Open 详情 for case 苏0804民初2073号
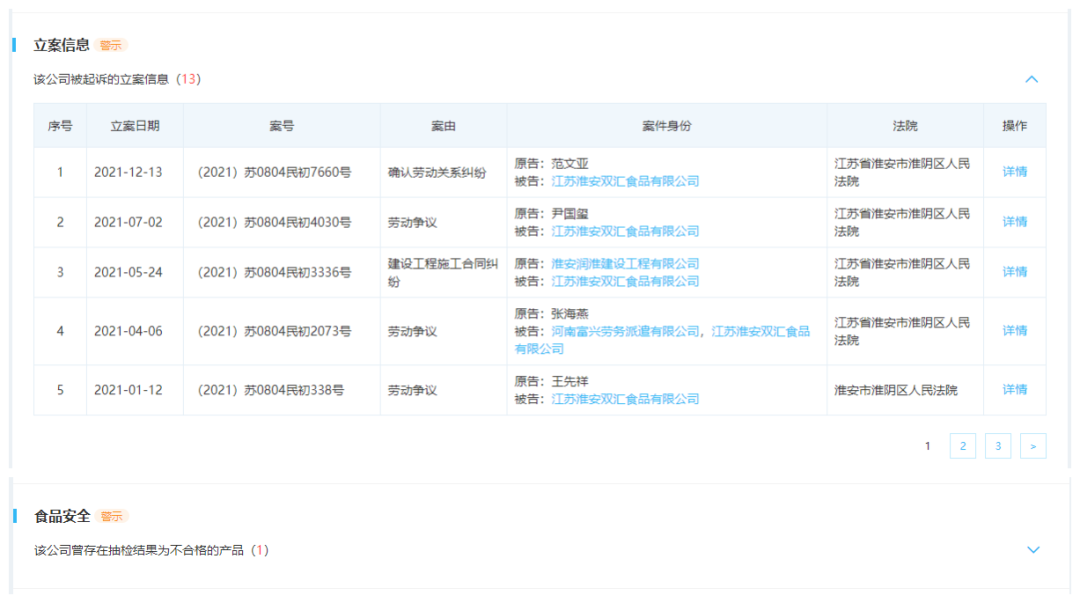1080x603 pixels. point(1014,331)
